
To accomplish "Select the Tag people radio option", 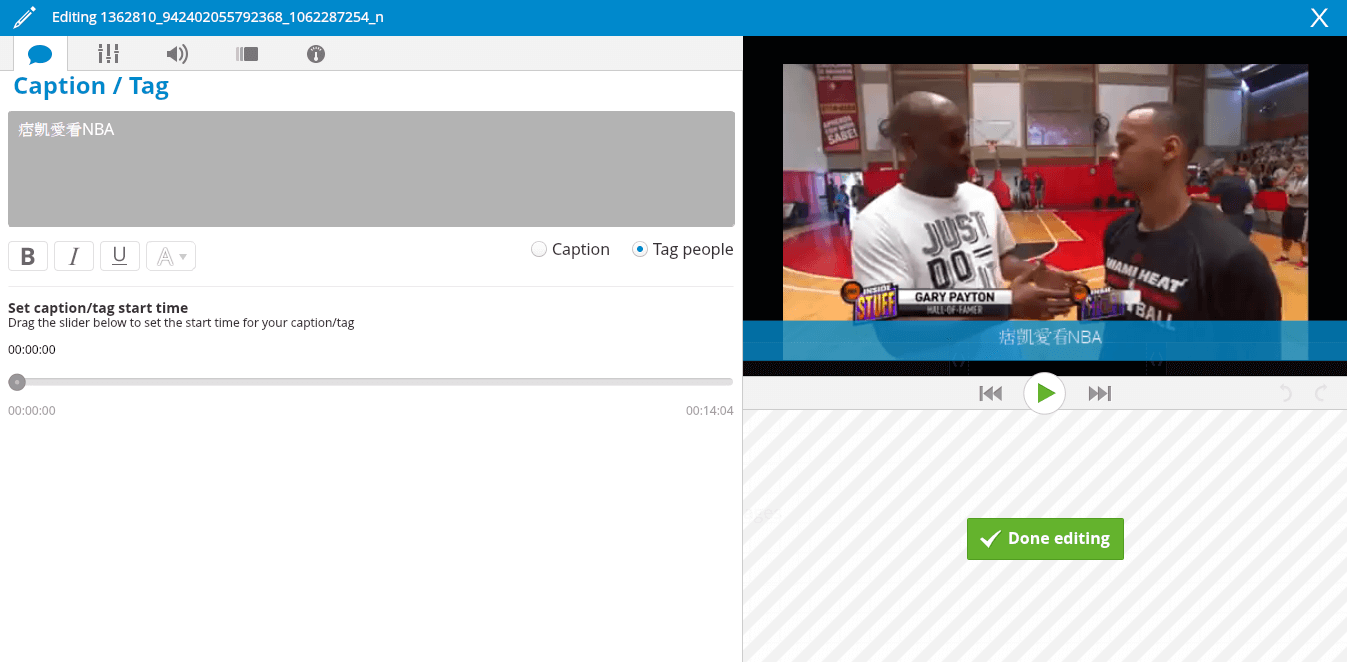I will [x=640, y=249].
